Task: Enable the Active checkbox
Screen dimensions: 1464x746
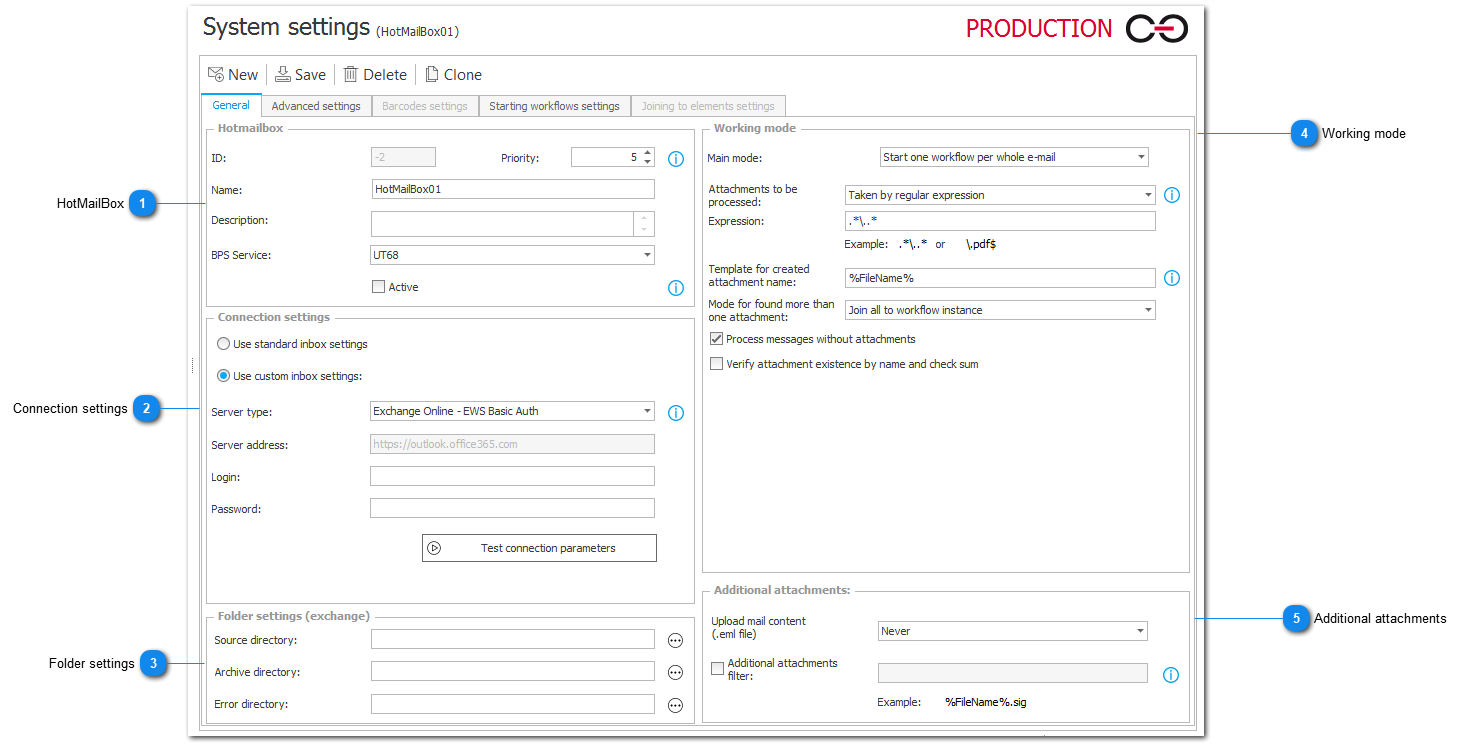Action: pyautogui.click(x=378, y=287)
